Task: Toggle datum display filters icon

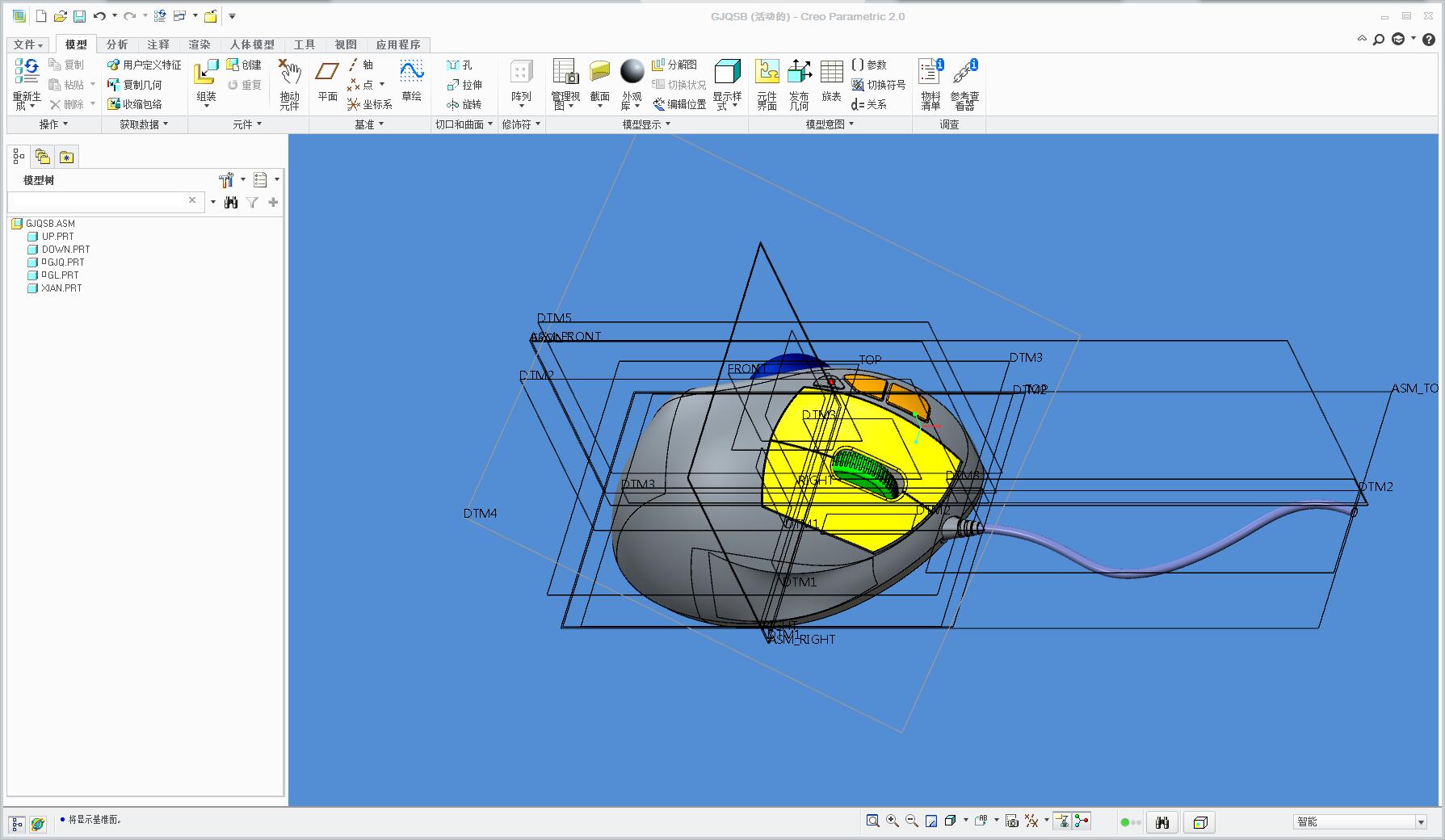Action: (1031, 821)
